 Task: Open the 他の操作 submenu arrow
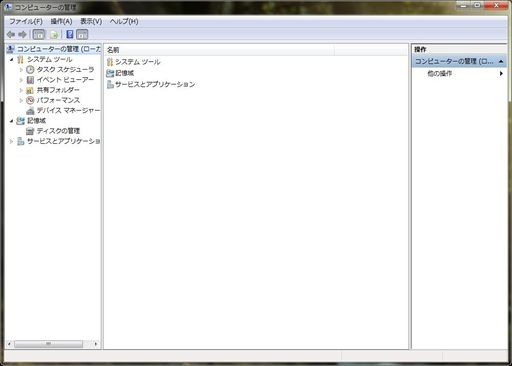pyautogui.click(x=501, y=73)
